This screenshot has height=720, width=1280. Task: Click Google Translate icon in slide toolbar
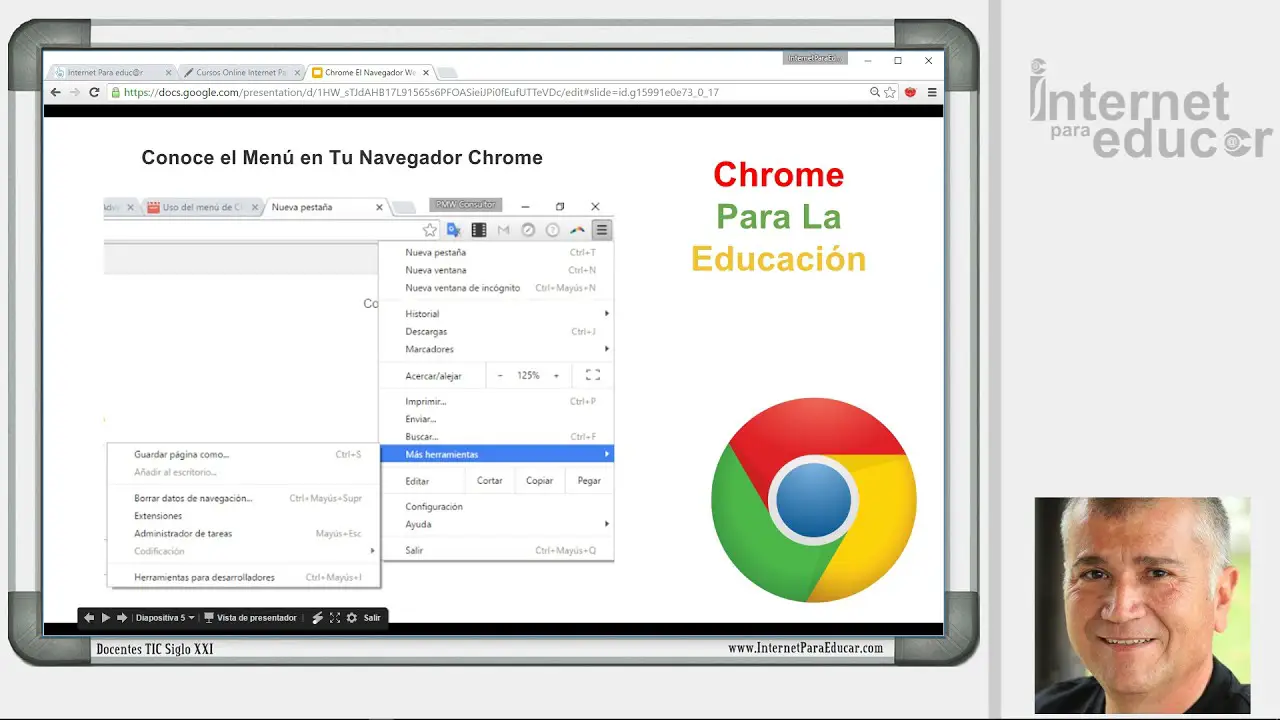coord(454,230)
